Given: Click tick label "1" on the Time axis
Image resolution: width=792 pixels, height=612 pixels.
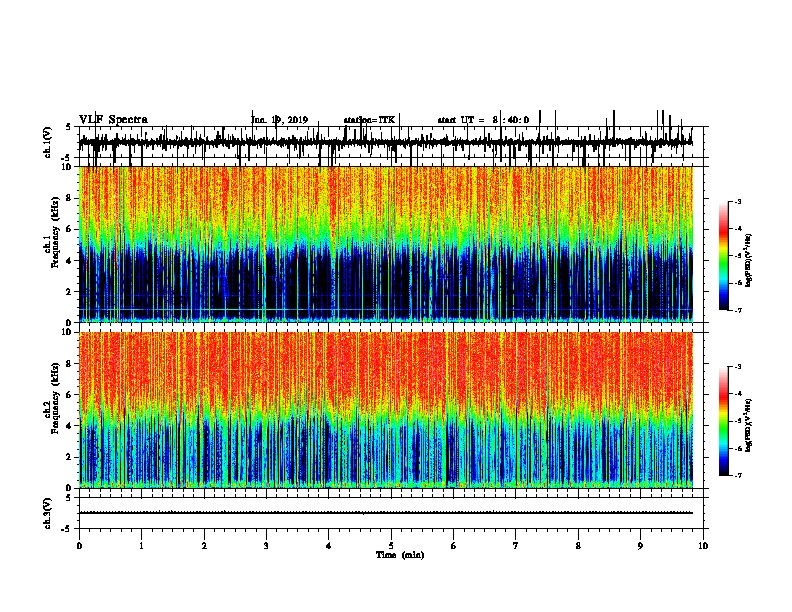Looking at the screenshot, I should click(141, 546).
